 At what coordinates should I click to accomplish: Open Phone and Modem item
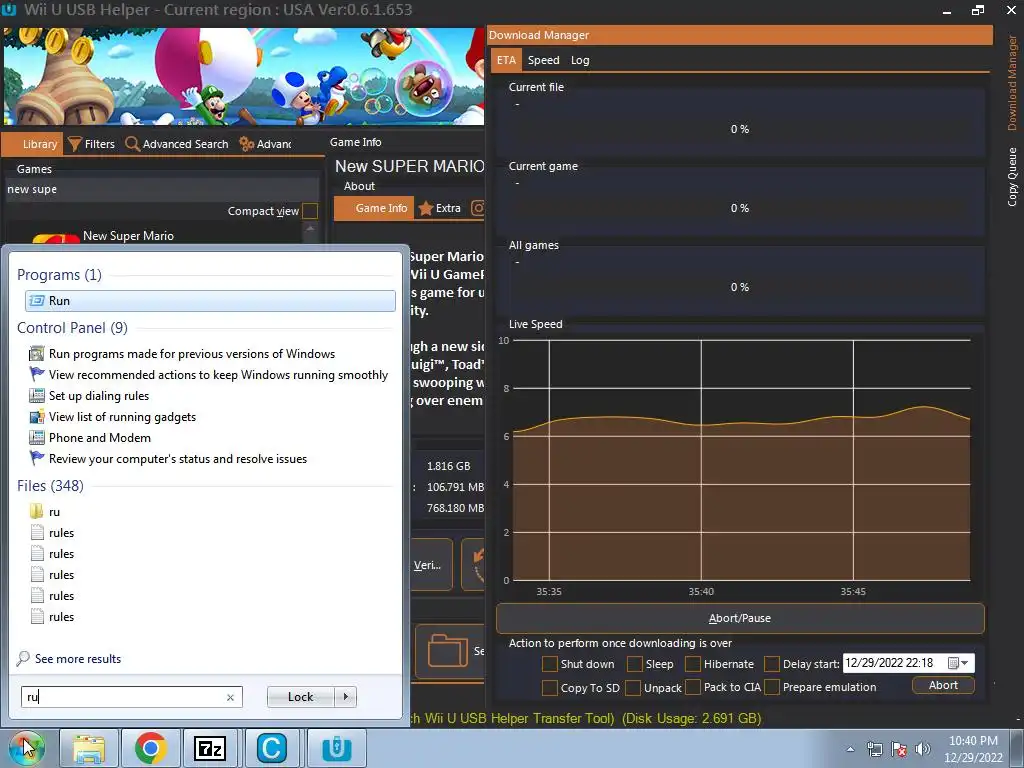tap(90, 438)
